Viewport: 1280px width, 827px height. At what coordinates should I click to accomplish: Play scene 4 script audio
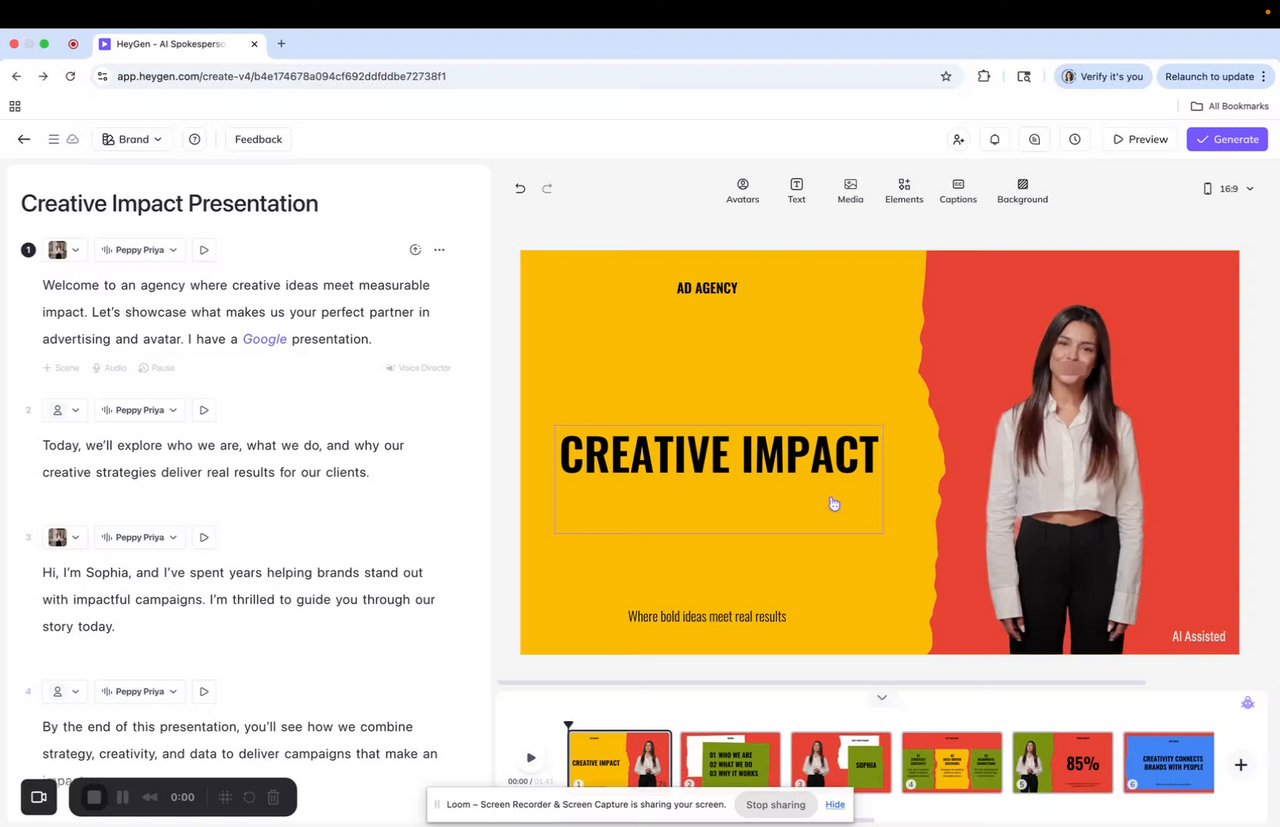point(204,691)
